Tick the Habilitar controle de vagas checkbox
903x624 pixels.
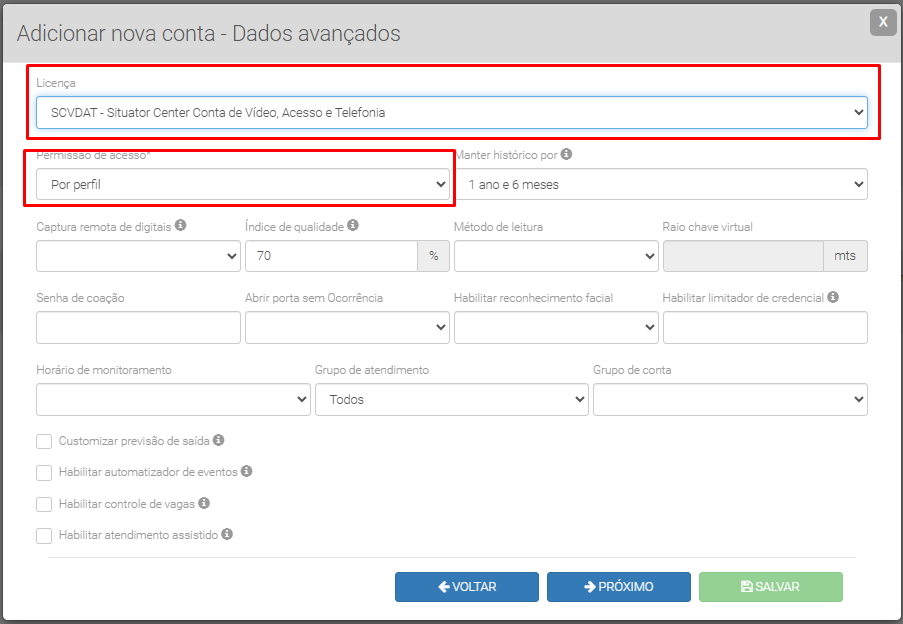(x=44, y=504)
